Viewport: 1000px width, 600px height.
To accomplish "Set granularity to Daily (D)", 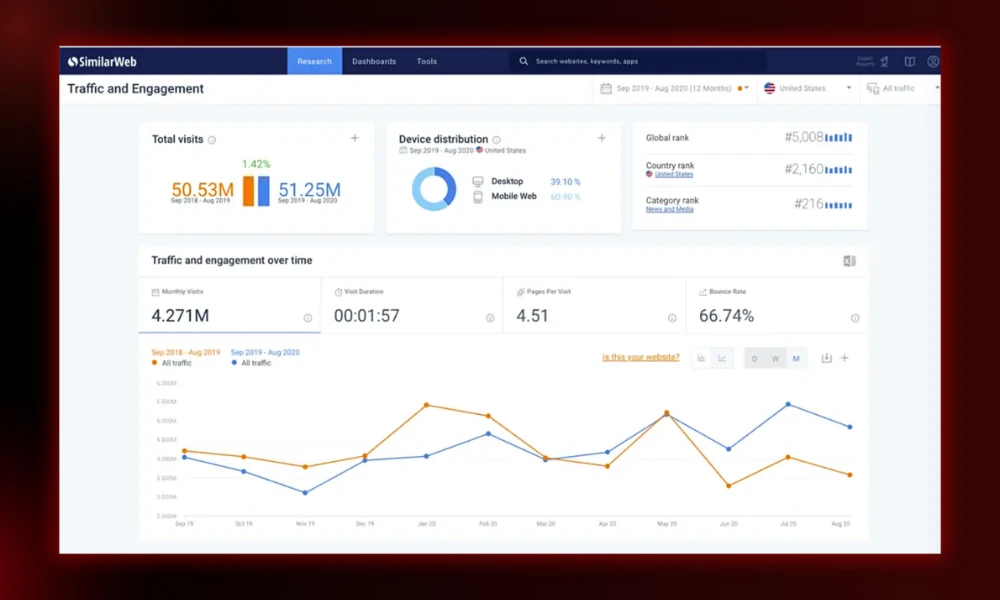I will pos(754,358).
